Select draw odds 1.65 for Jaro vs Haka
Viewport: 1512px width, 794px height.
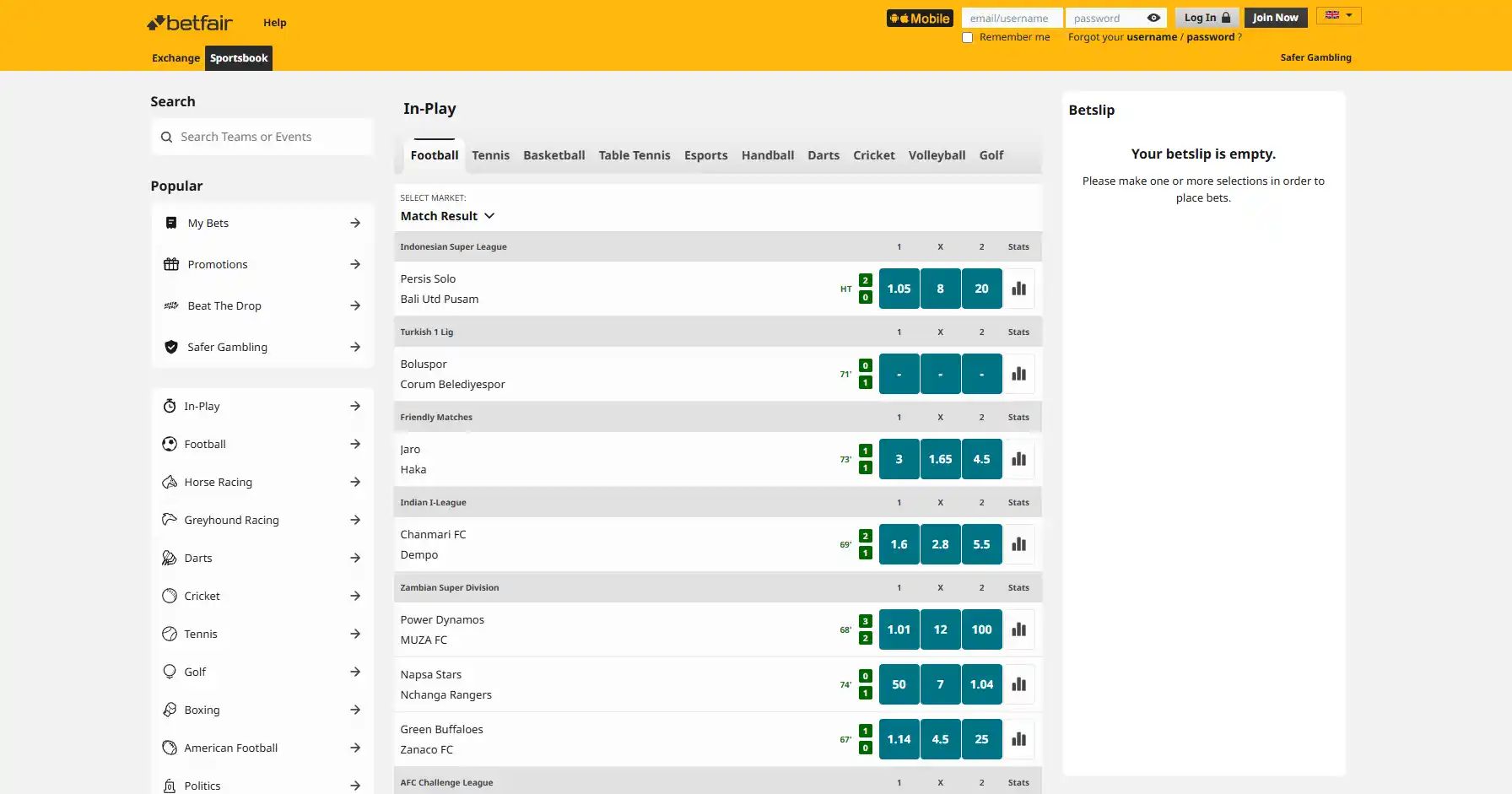point(940,459)
